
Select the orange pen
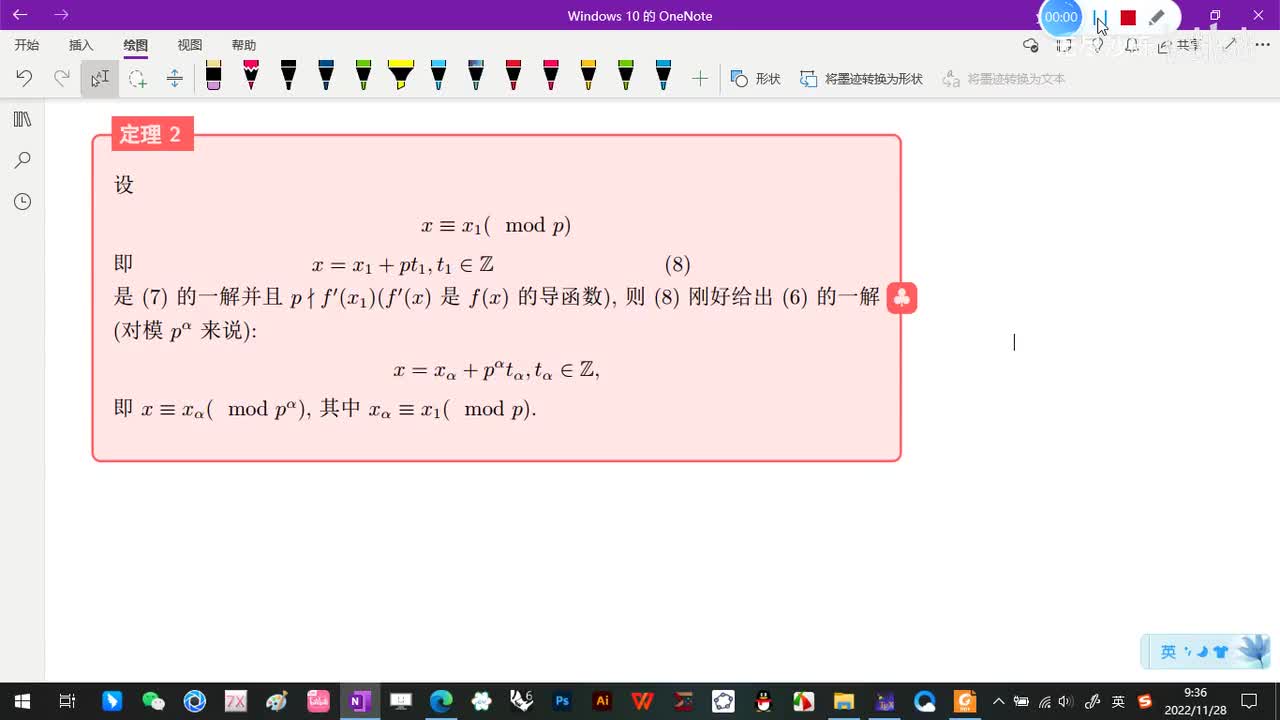pos(588,75)
